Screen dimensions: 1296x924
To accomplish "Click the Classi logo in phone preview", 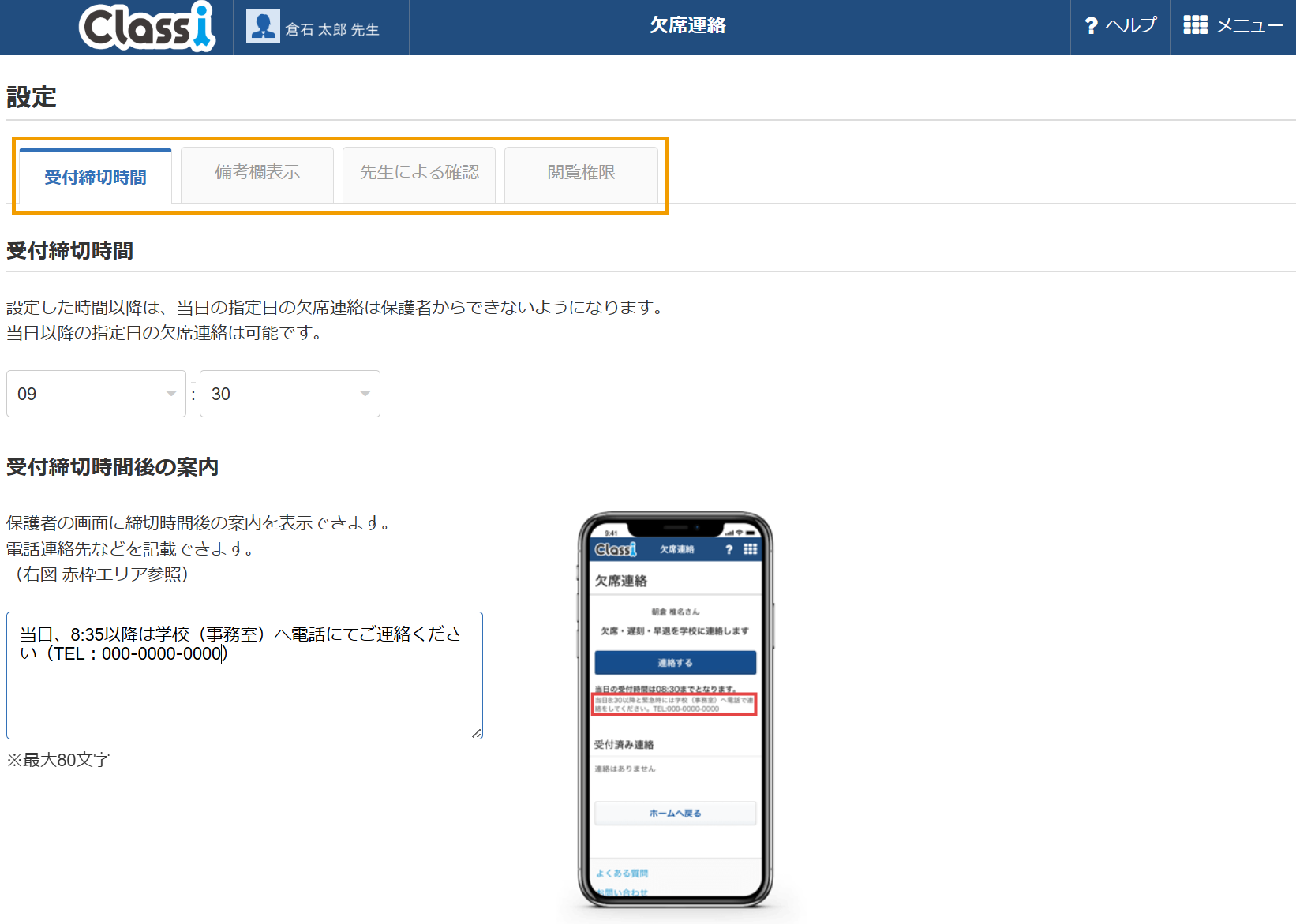I will pyautogui.click(x=615, y=549).
